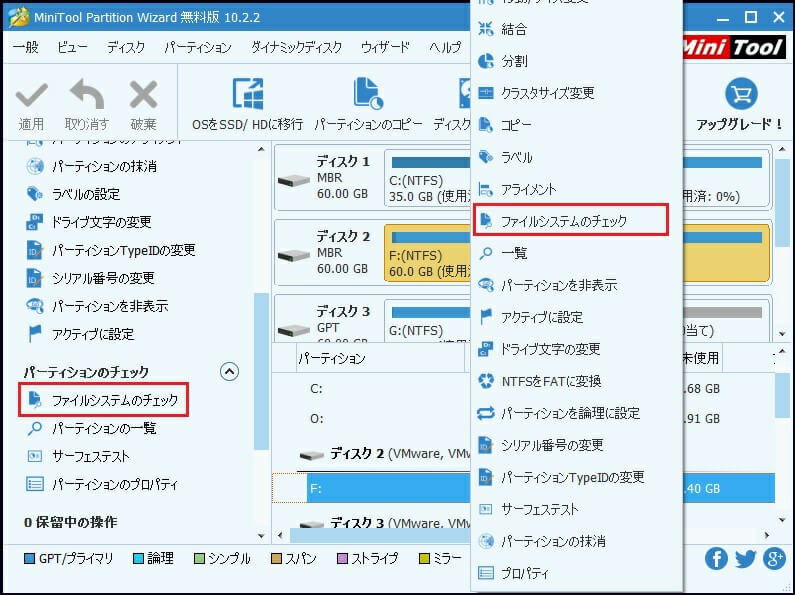Open the ビュー menu
This screenshot has height=595, width=795.
pos(72,47)
